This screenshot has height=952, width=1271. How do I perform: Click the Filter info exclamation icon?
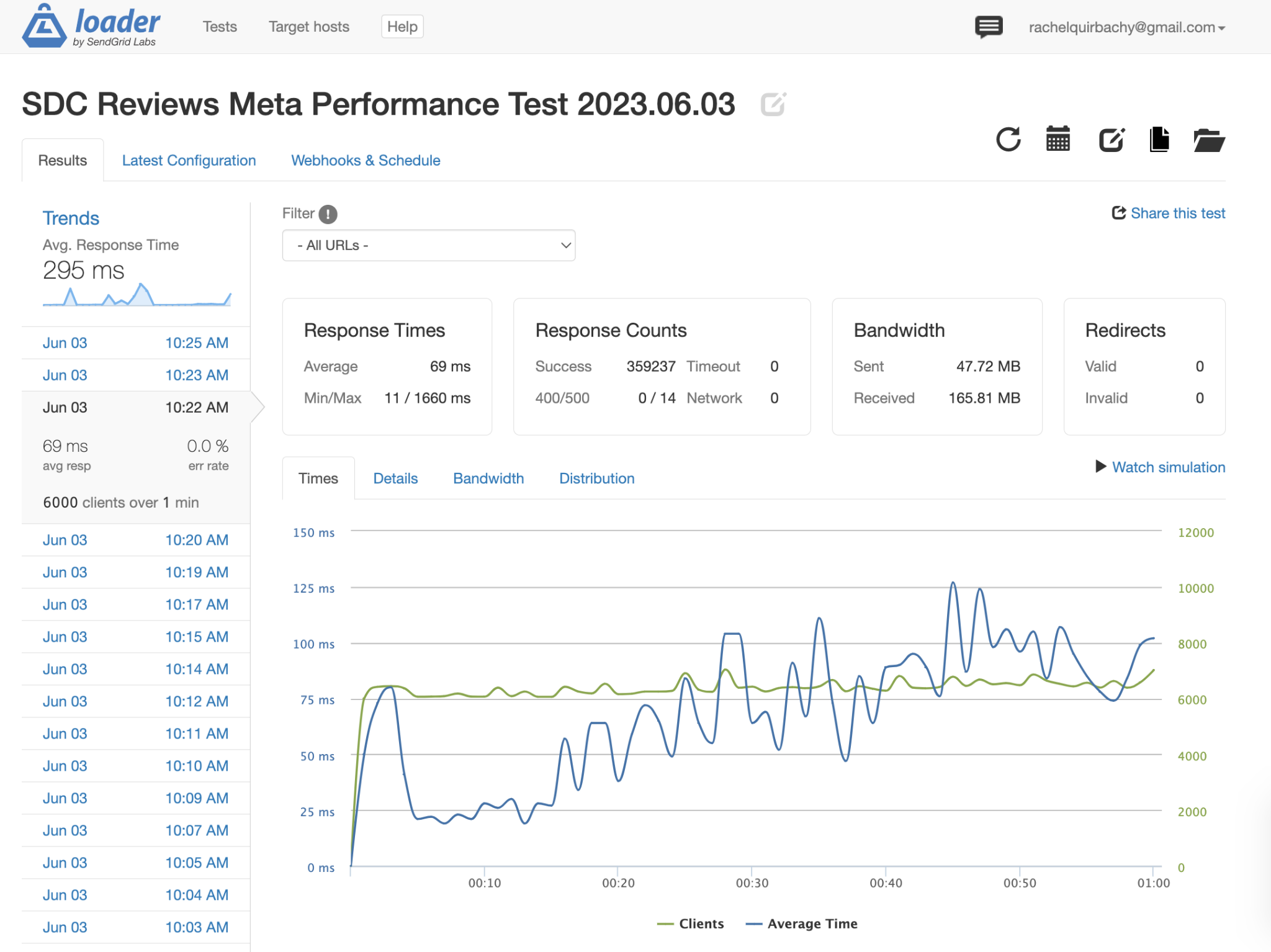point(328,214)
